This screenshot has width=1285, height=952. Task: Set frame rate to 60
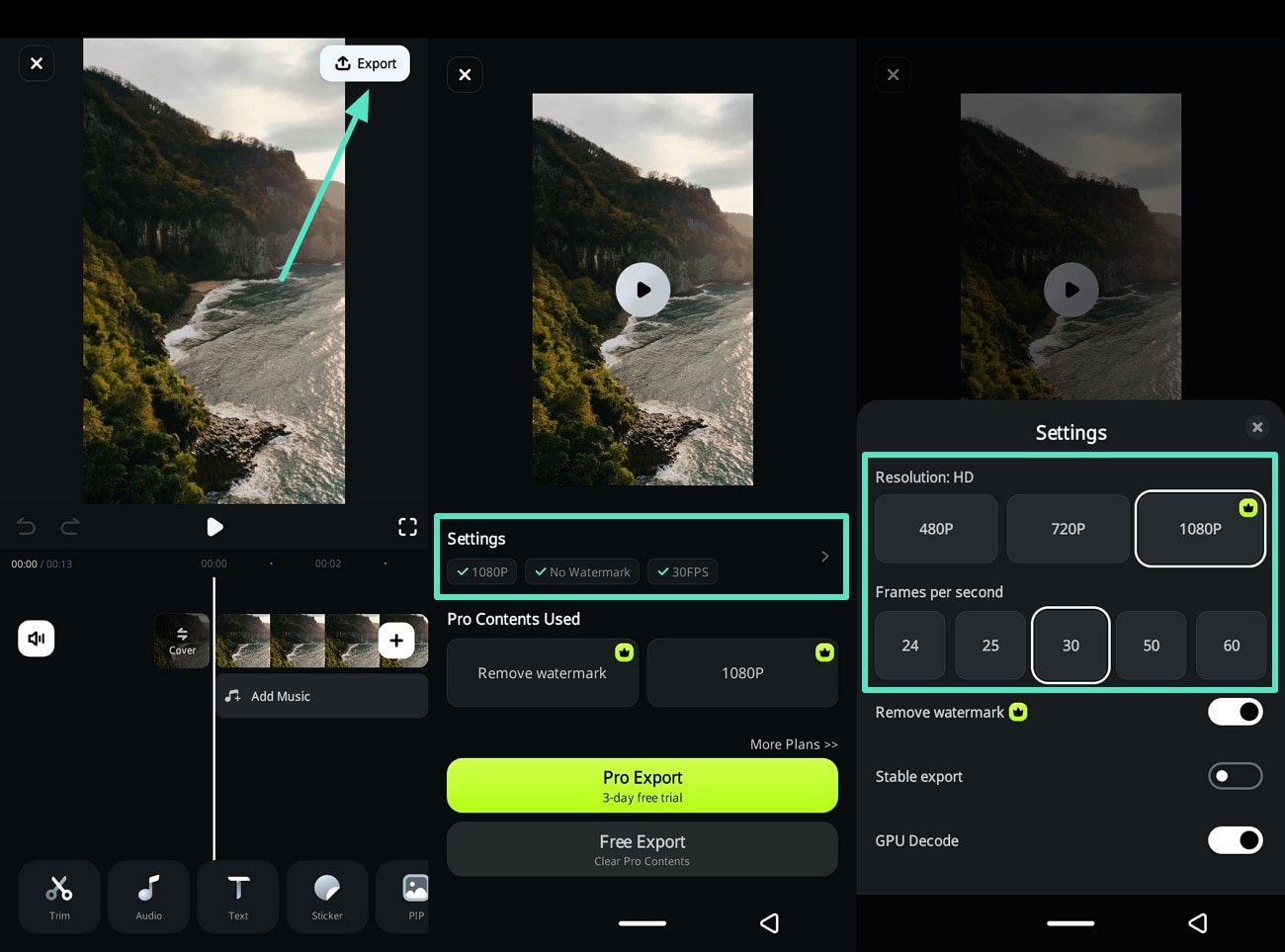point(1232,646)
